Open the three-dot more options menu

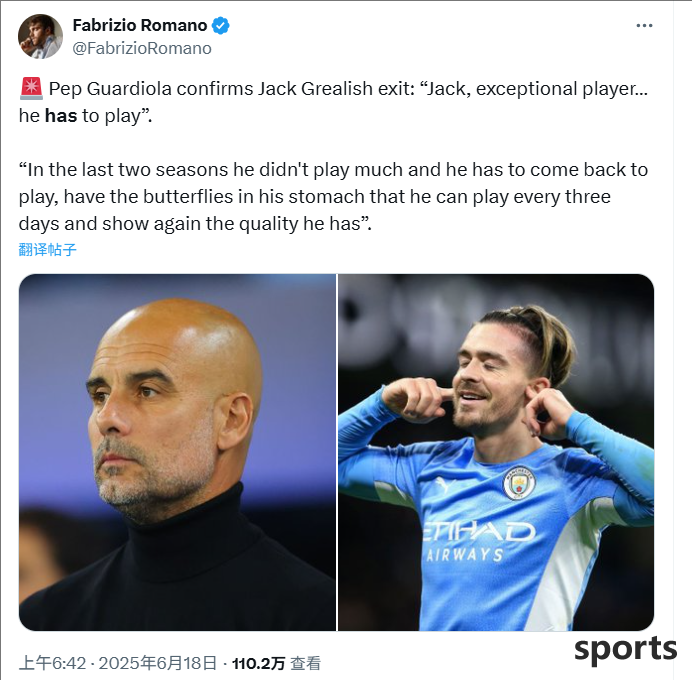click(644, 26)
